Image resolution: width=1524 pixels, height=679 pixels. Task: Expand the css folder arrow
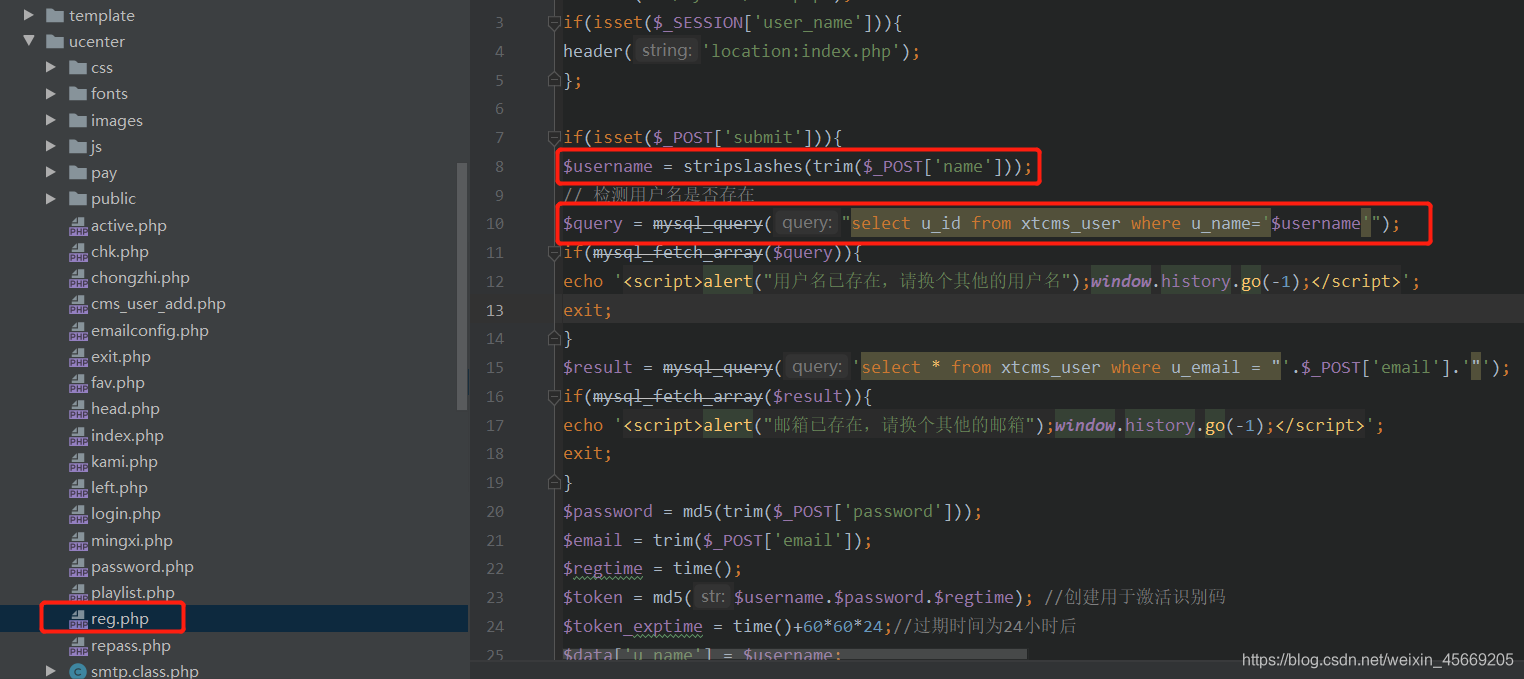click(x=51, y=68)
